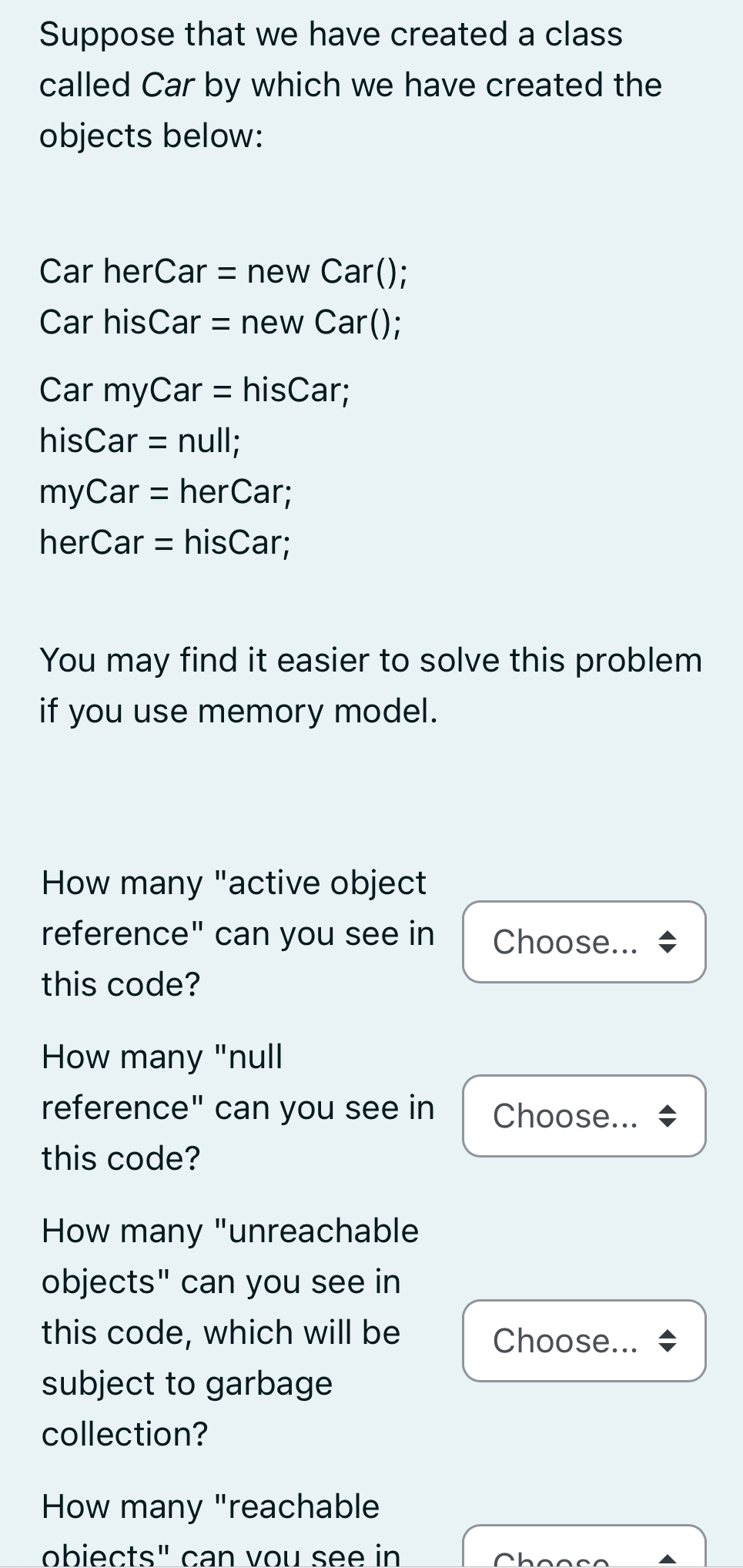Click the code line herCar = hisCar
The image size is (743, 1568).
coord(165,542)
